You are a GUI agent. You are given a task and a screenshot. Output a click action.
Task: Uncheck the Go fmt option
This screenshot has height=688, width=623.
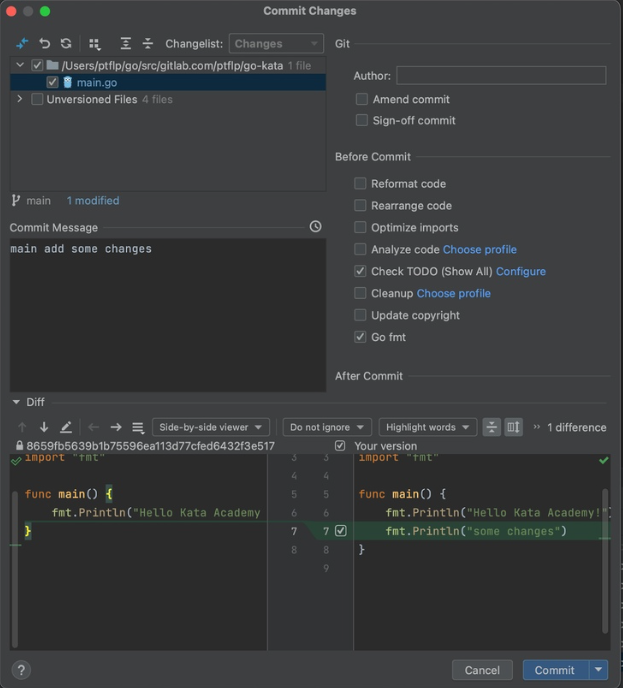coord(361,338)
